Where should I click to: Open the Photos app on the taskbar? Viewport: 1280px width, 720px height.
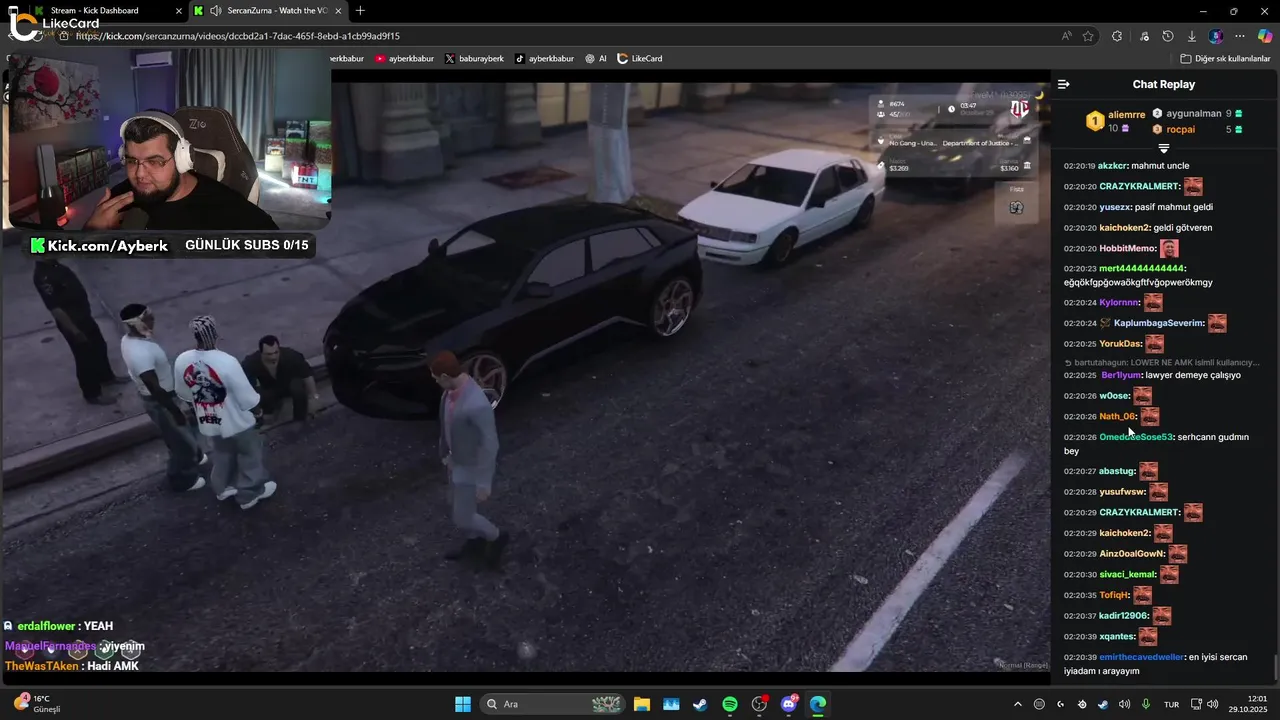pos(671,704)
